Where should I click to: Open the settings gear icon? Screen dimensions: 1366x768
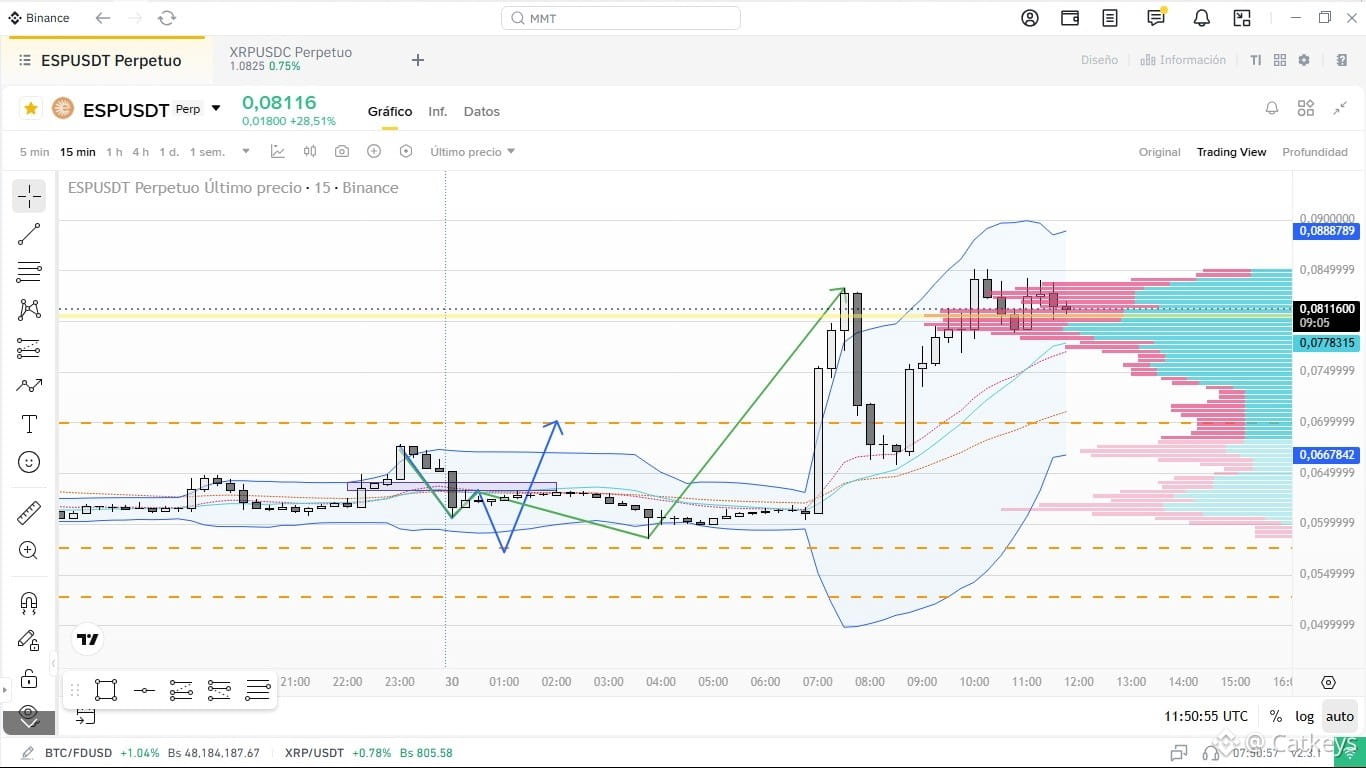click(x=1304, y=60)
